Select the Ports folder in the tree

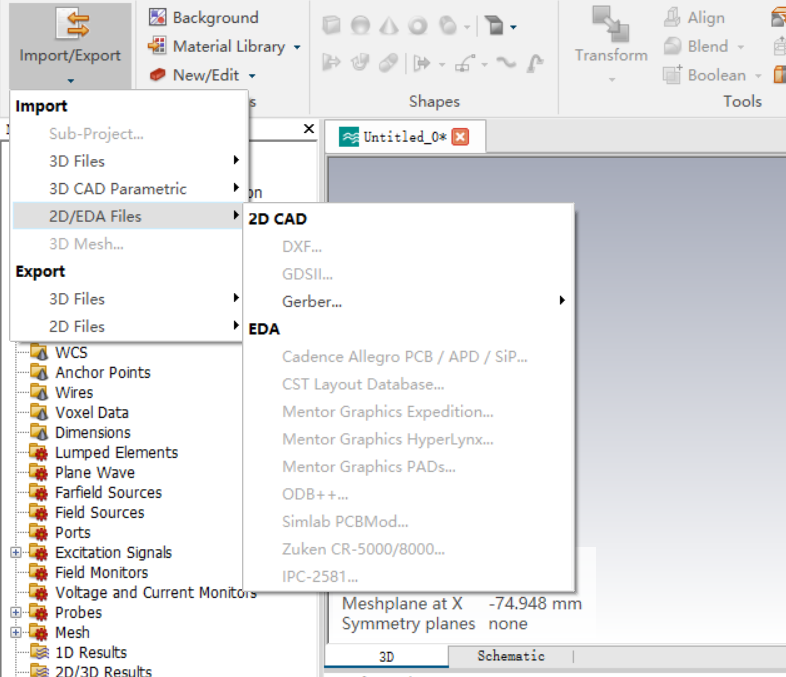[73, 532]
